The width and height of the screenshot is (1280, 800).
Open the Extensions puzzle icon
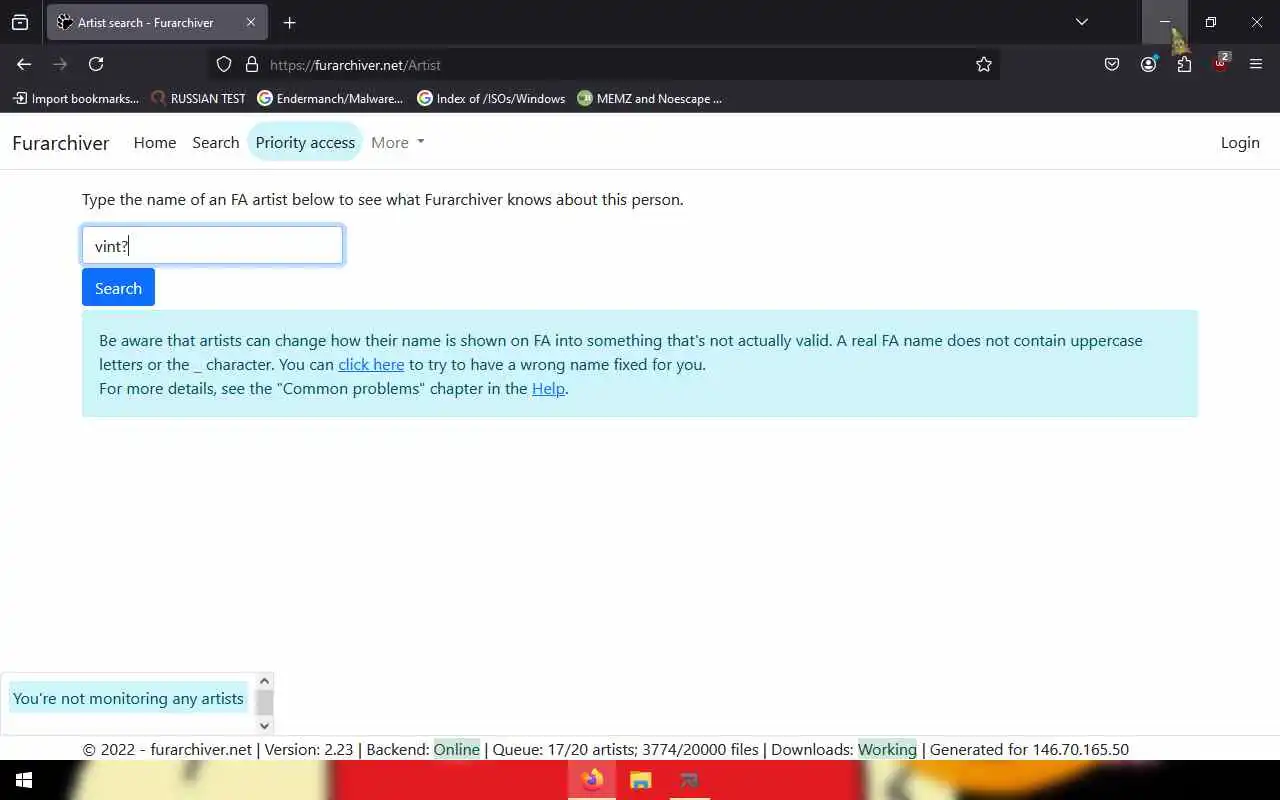(x=1184, y=64)
